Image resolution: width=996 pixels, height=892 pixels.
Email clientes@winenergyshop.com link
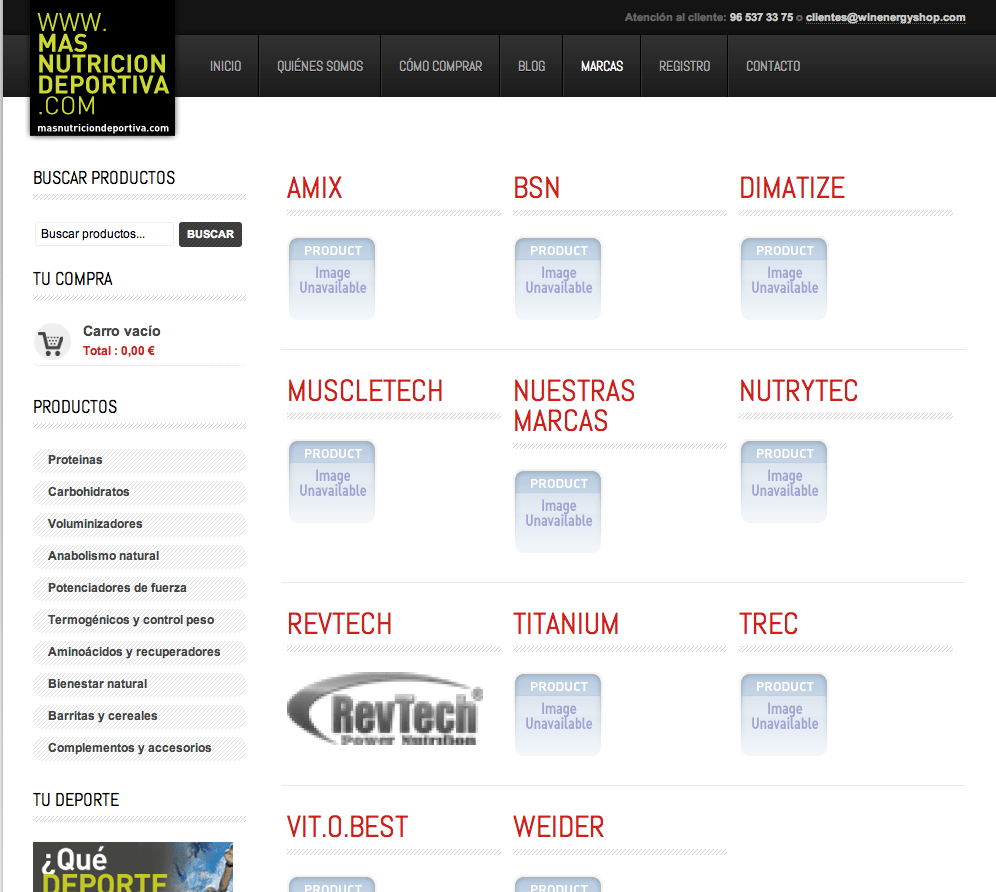tap(885, 17)
